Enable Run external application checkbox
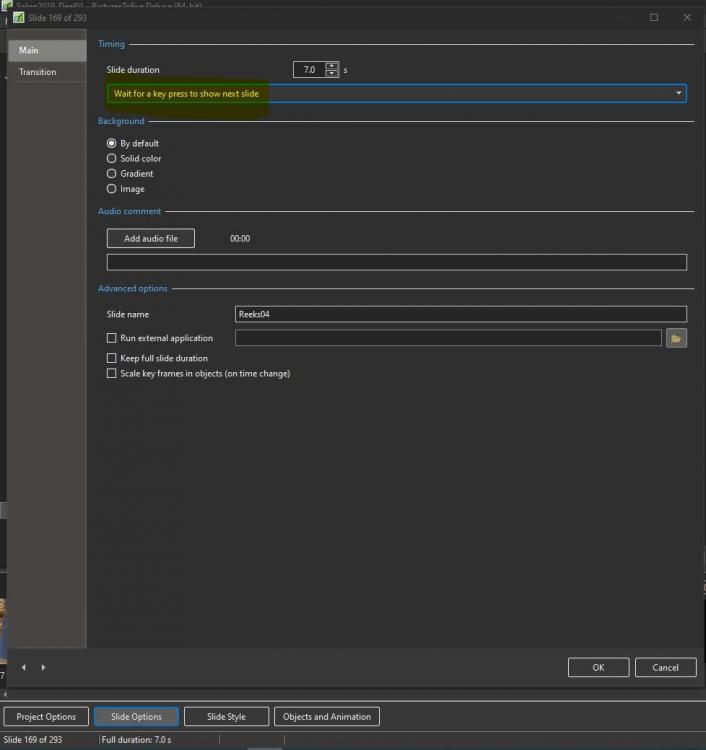The height and width of the screenshot is (750, 706). (x=111, y=338)
